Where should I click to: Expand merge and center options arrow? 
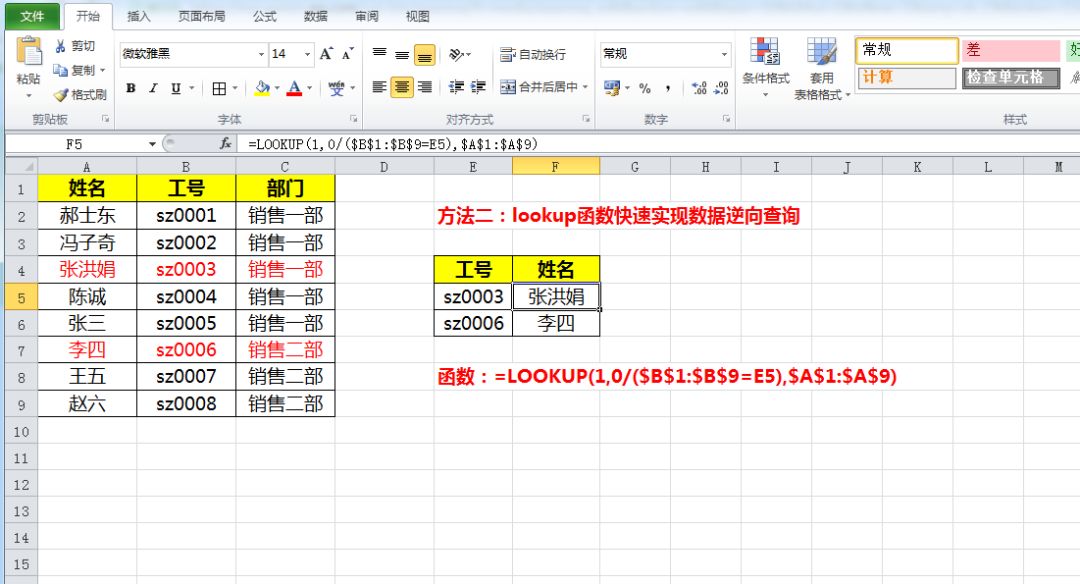point(585,87)
